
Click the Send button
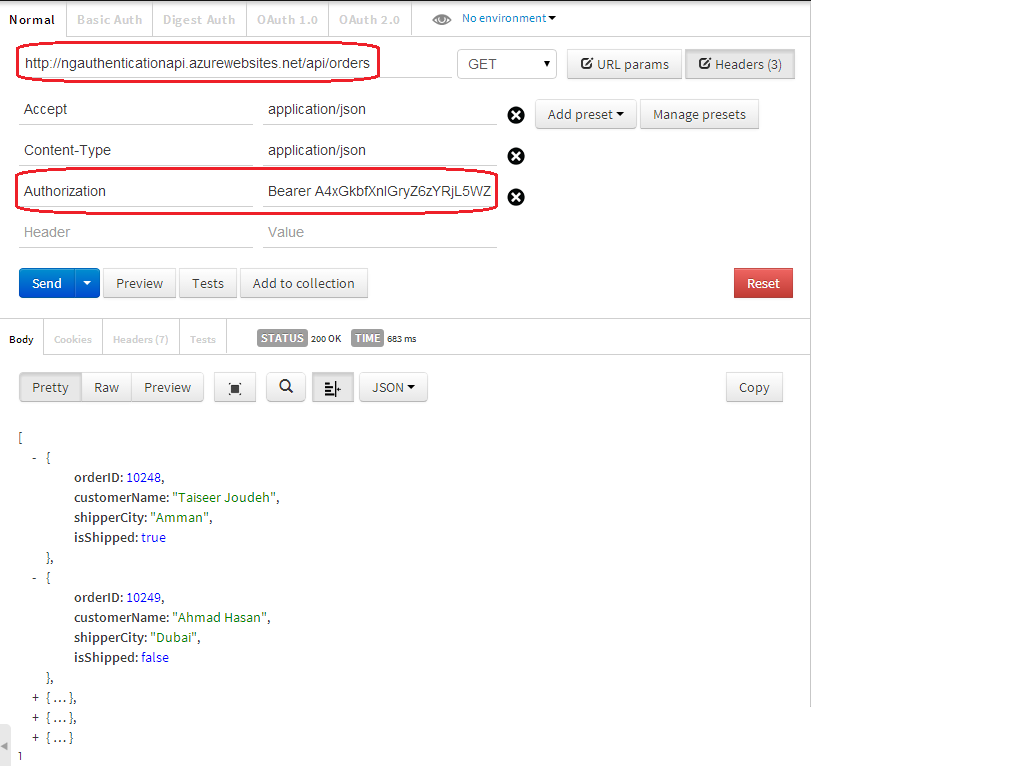(x=46, y=283)
